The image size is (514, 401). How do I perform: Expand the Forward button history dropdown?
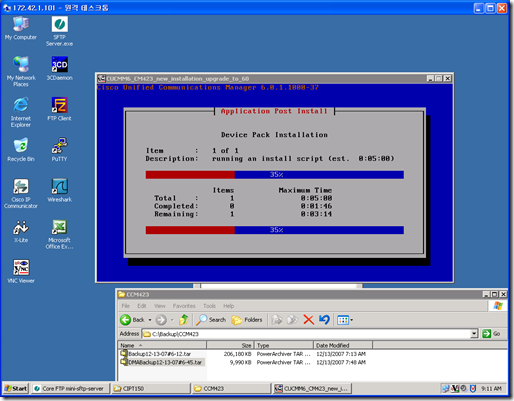click(172, 320)
